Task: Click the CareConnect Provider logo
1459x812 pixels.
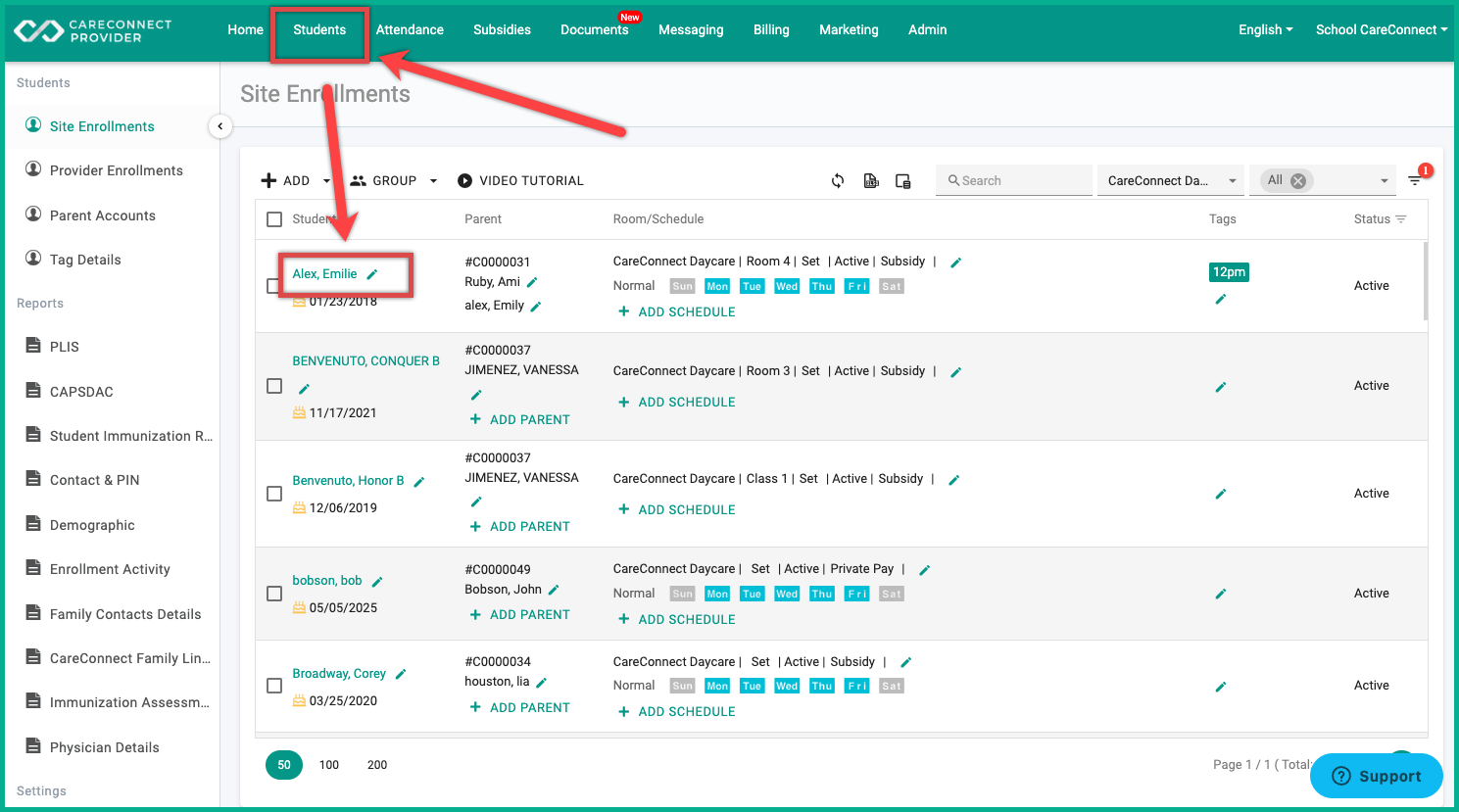Action: 93,31
